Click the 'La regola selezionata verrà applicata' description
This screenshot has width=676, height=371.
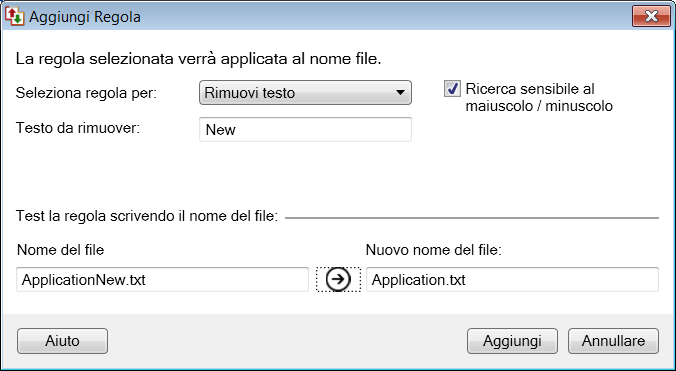click(198, 59)
